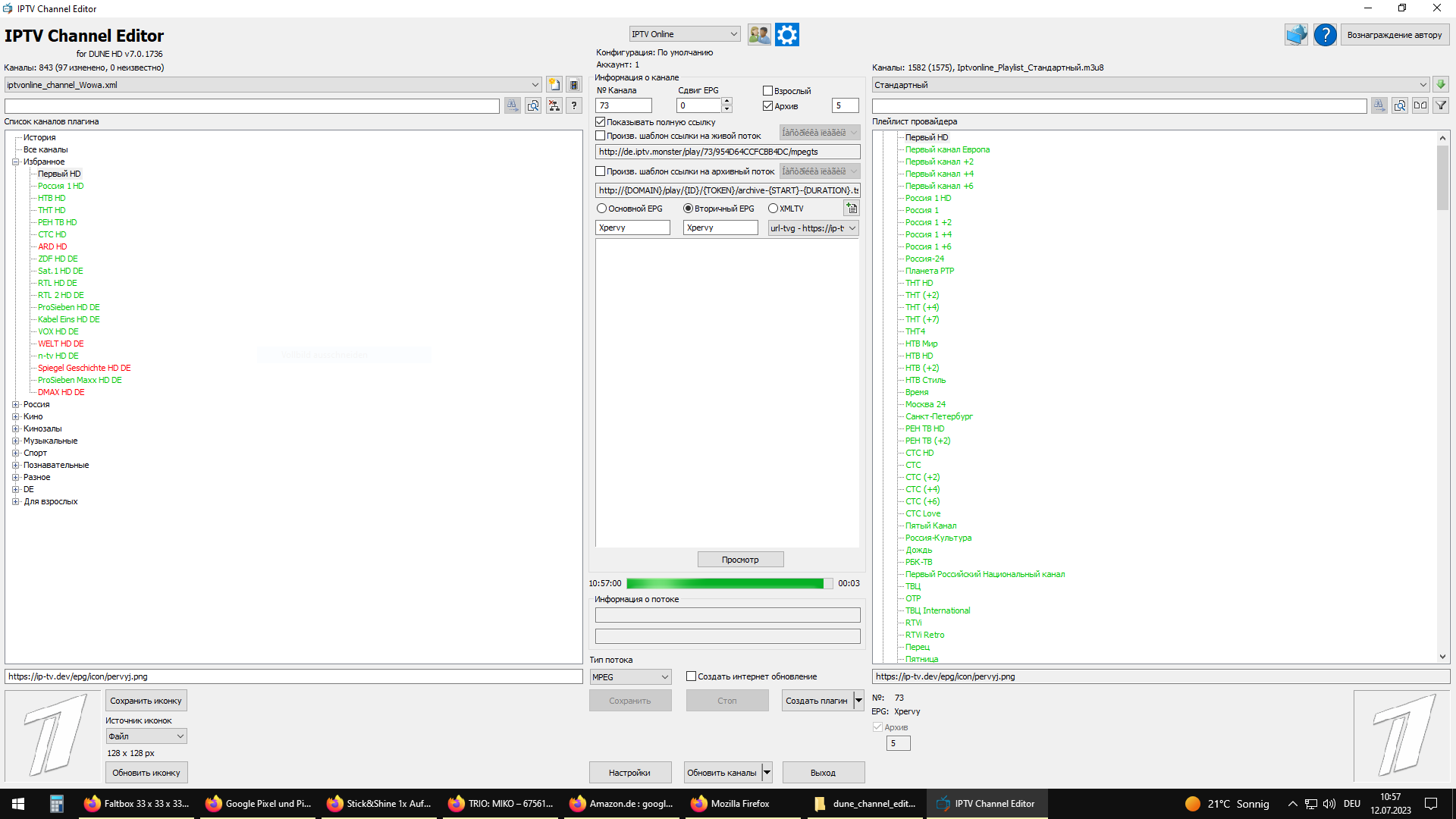Open the dune_channel_edit folder in taskbar

865,804
